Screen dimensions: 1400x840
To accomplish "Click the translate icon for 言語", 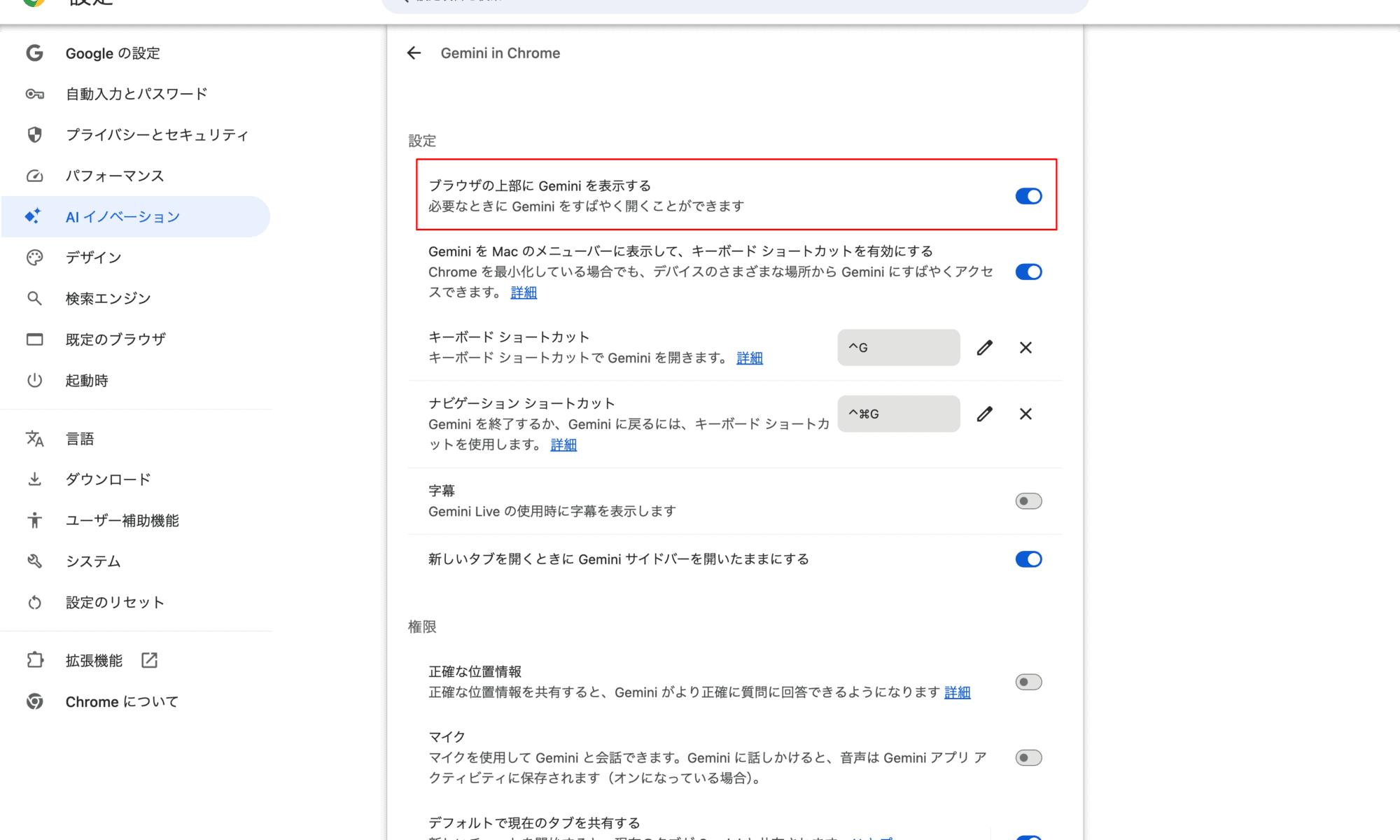I will click(x=34, y=439).
